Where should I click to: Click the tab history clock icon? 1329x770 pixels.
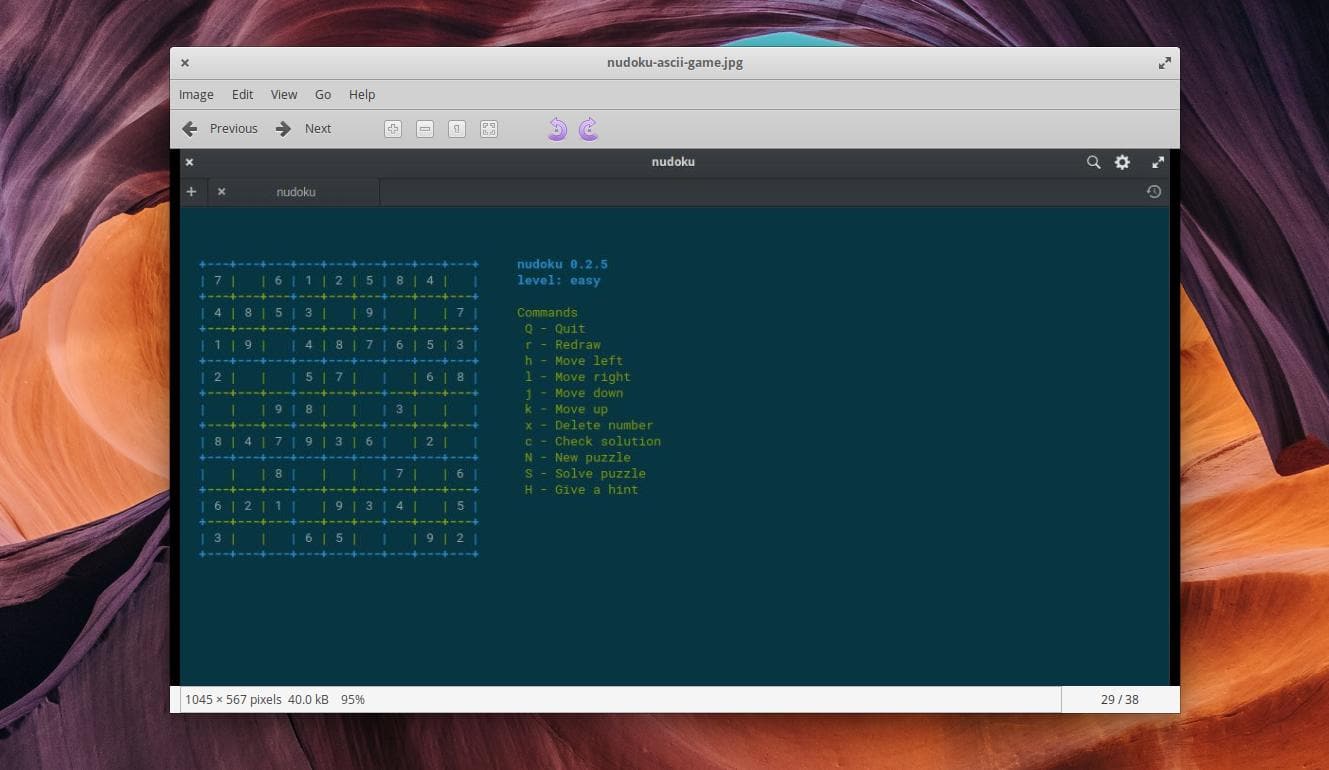coord(1154,192)
